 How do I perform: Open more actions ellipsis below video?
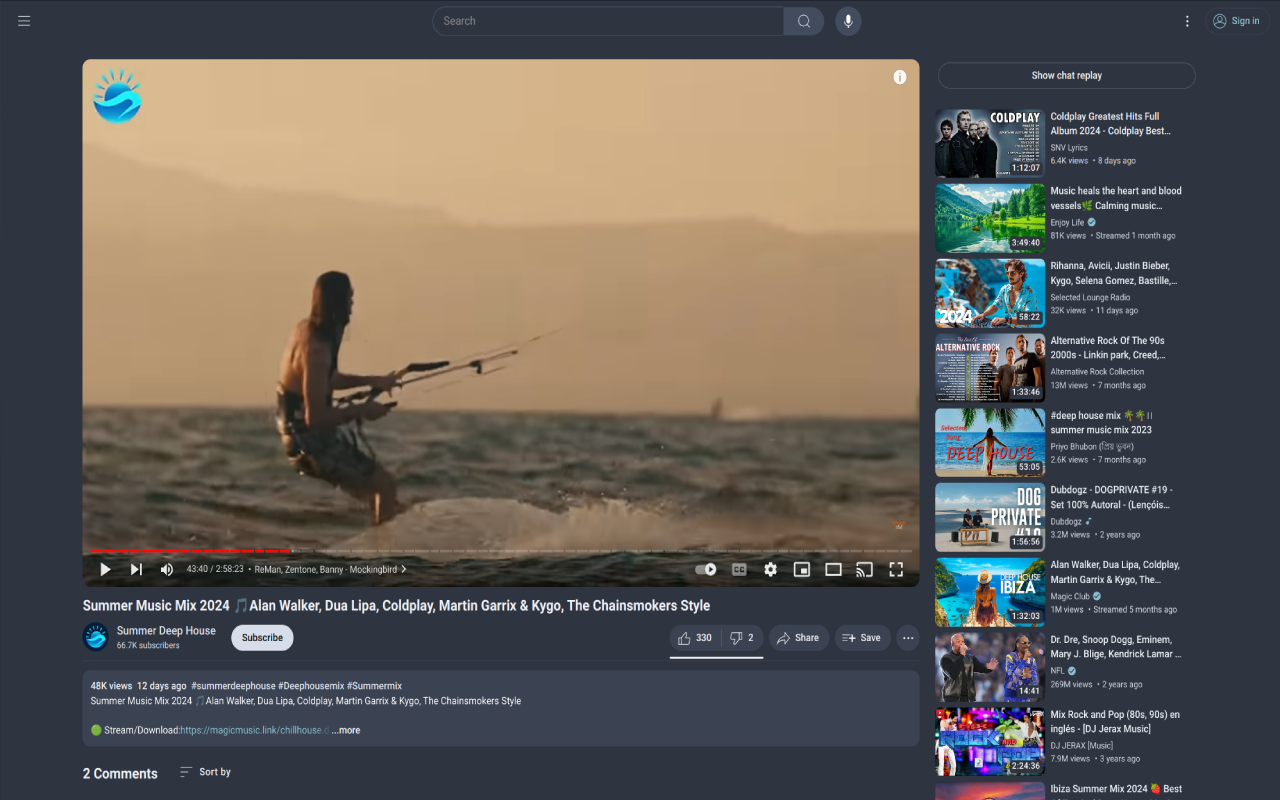point(908,638)
